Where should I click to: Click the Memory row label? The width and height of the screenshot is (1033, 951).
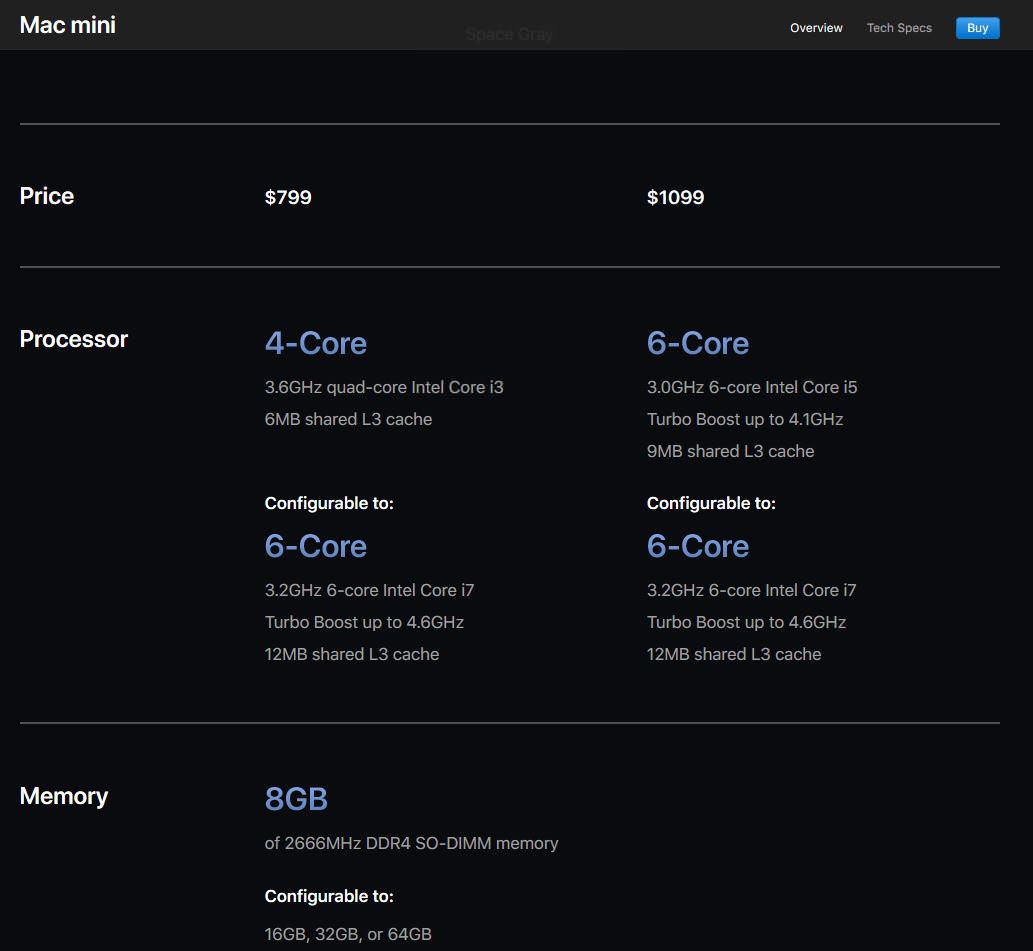(x=64, y=796)
